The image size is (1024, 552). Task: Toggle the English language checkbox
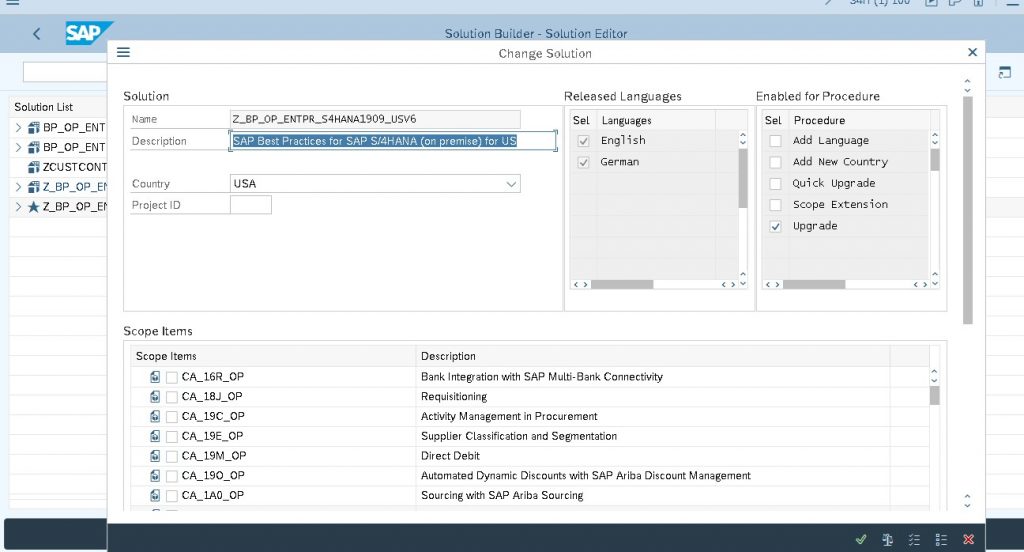(583, 140)
